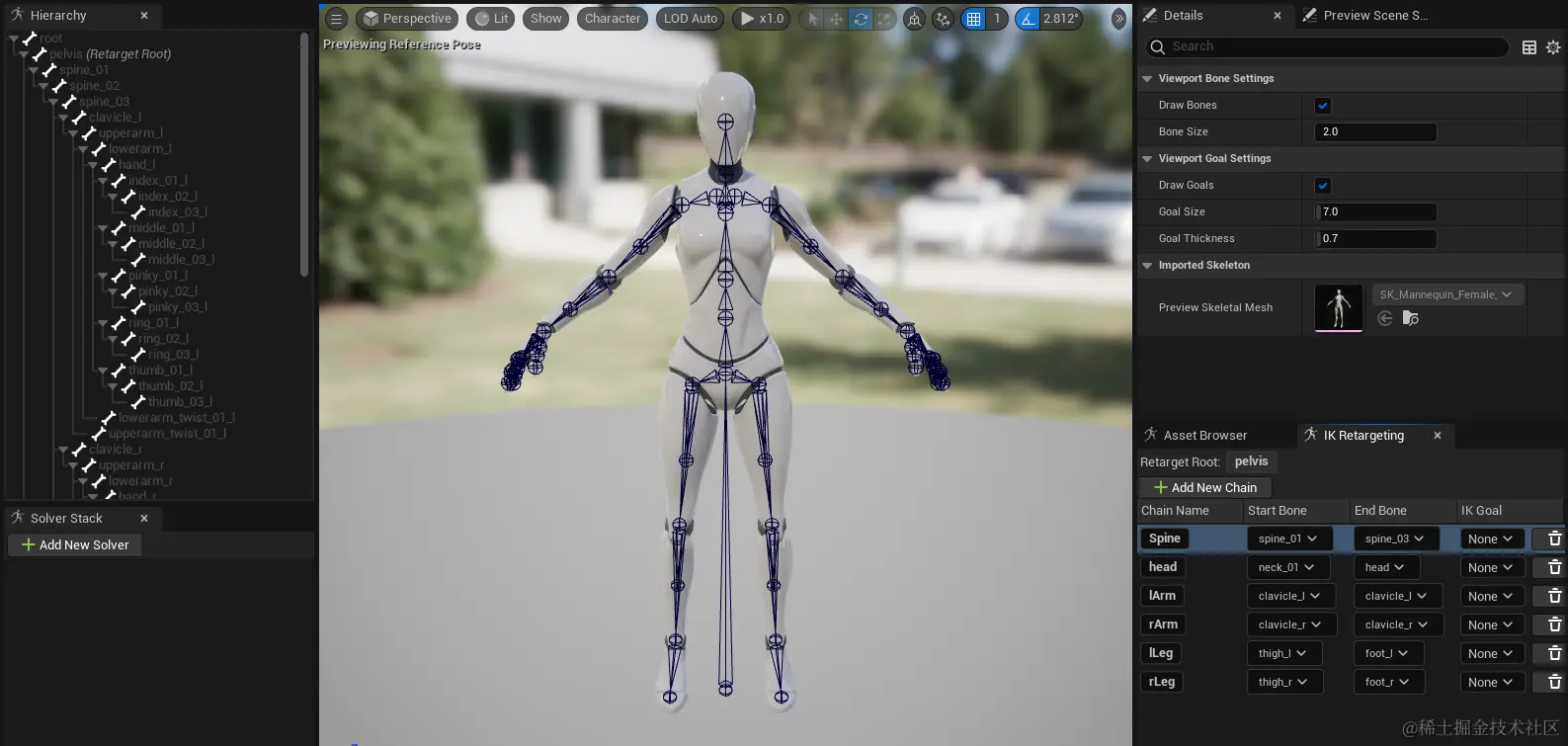Delete the head retarget chain
Screen dimensions: 1568x746
click(x=1554, y=567)
